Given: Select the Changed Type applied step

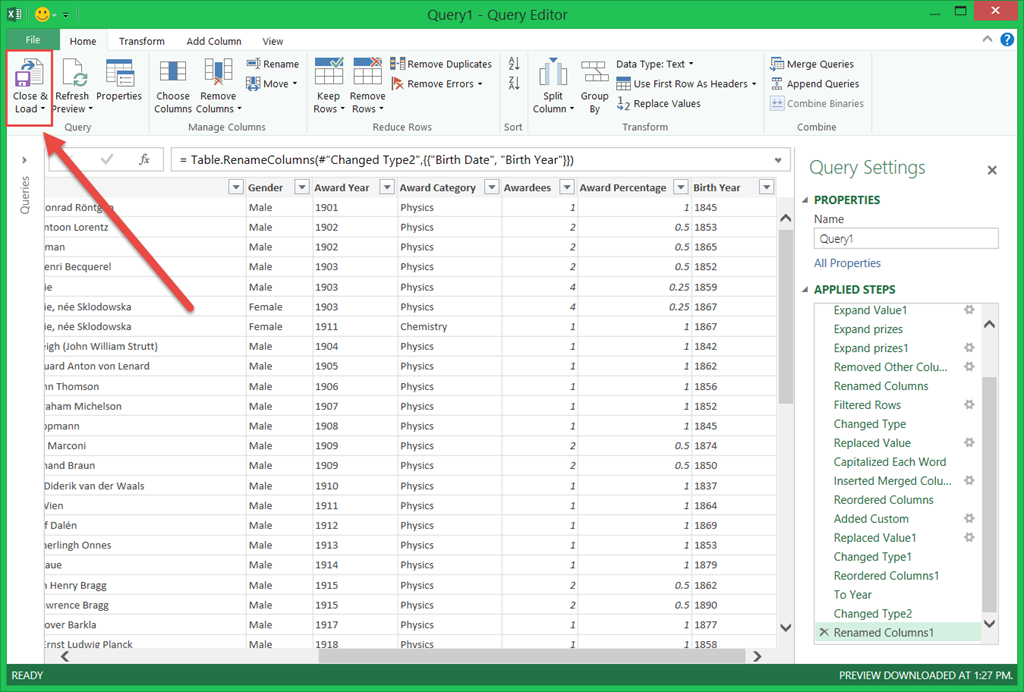Looking at the screenshot, I should pos(869,424).
